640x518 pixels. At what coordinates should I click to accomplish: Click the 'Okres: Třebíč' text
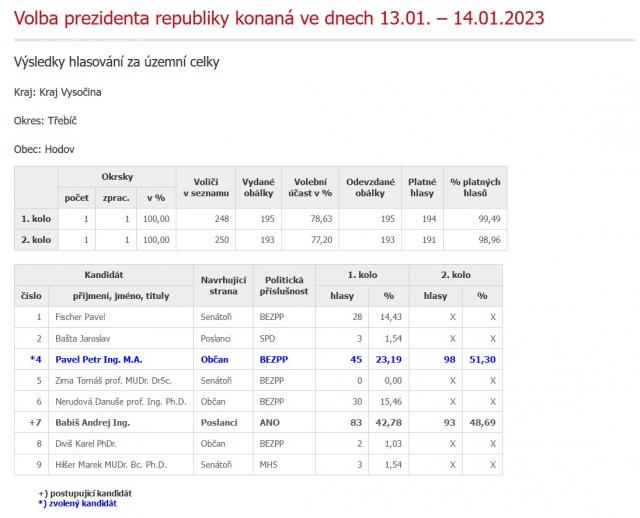45,120
